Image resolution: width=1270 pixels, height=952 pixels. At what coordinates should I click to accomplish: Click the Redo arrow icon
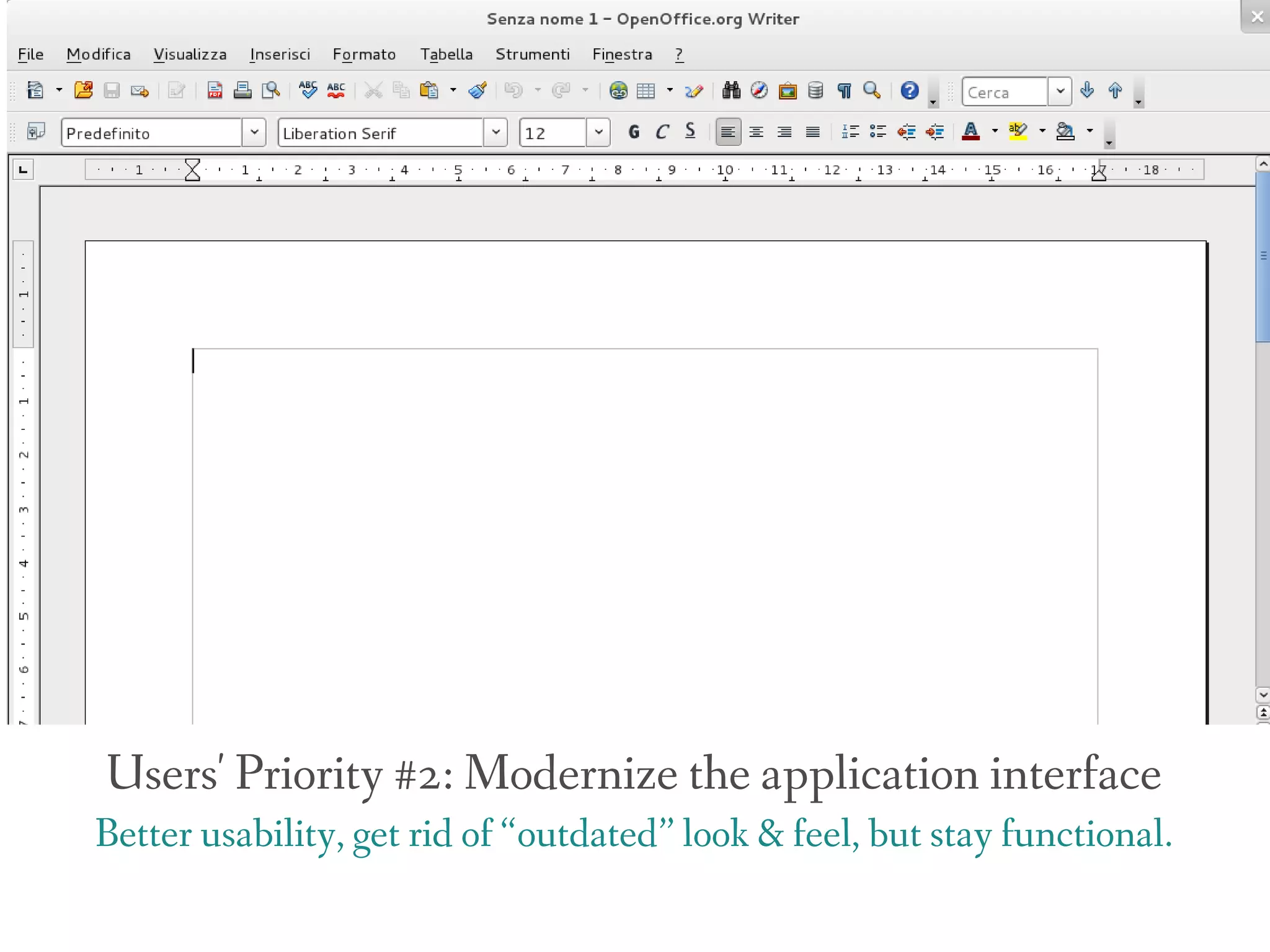[x=561, y=91]
